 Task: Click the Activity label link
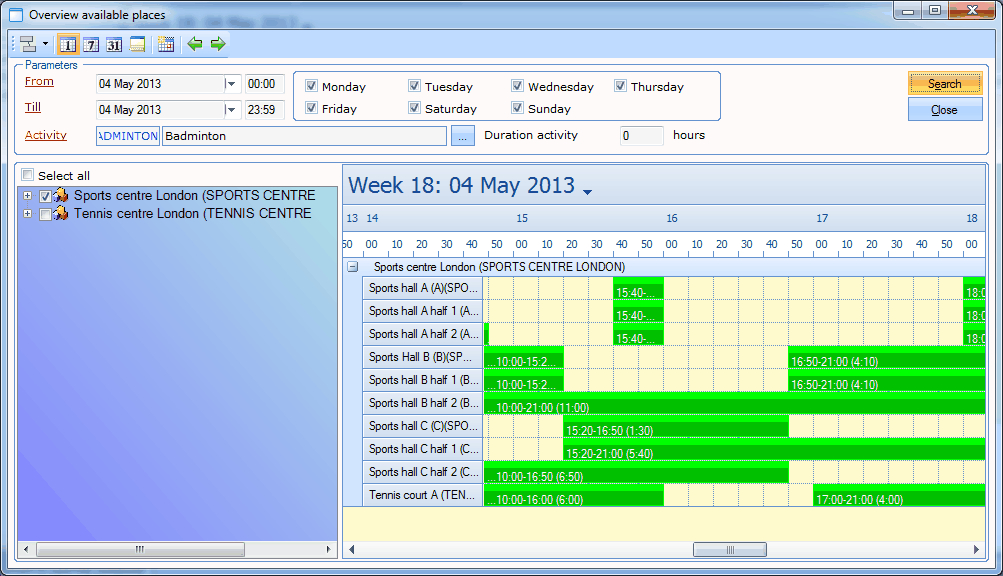[46, 135]
